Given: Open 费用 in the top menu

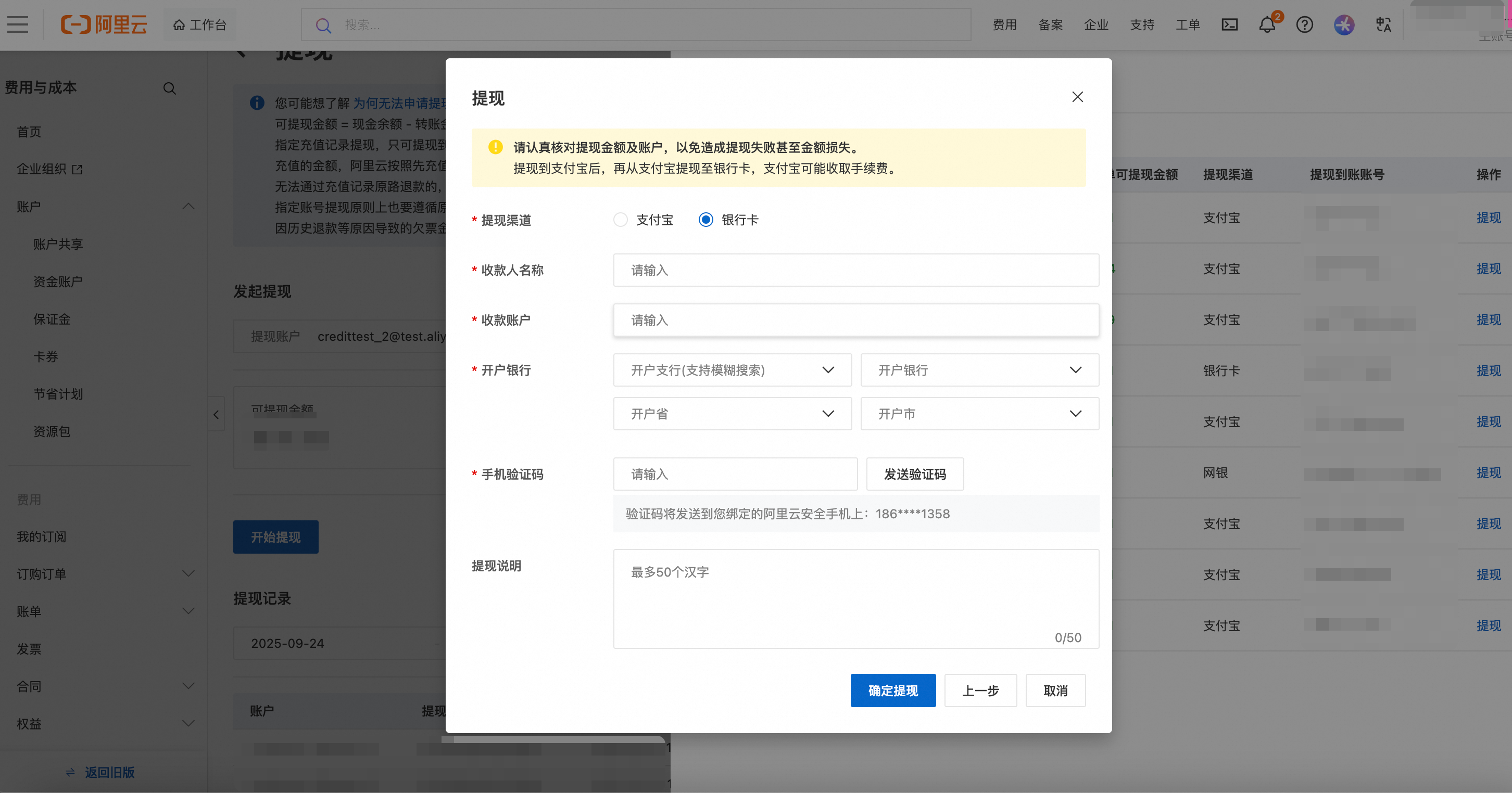Looking at the screenshot, I should click(1004, 24).
